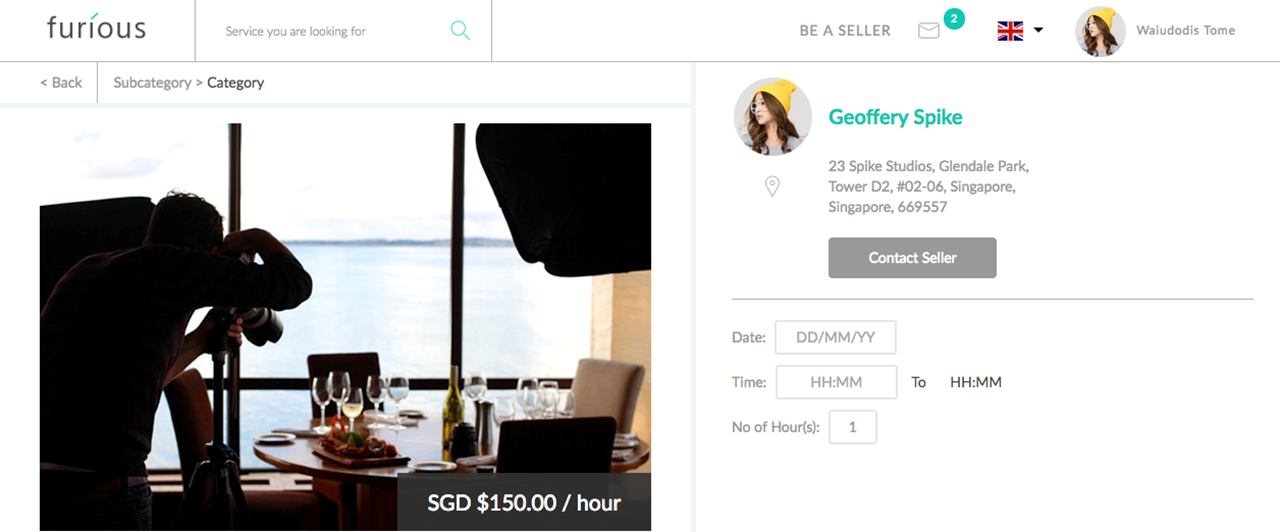Open the messages envelope icon
The image size is (1280, 532).
tap(929, 31)
